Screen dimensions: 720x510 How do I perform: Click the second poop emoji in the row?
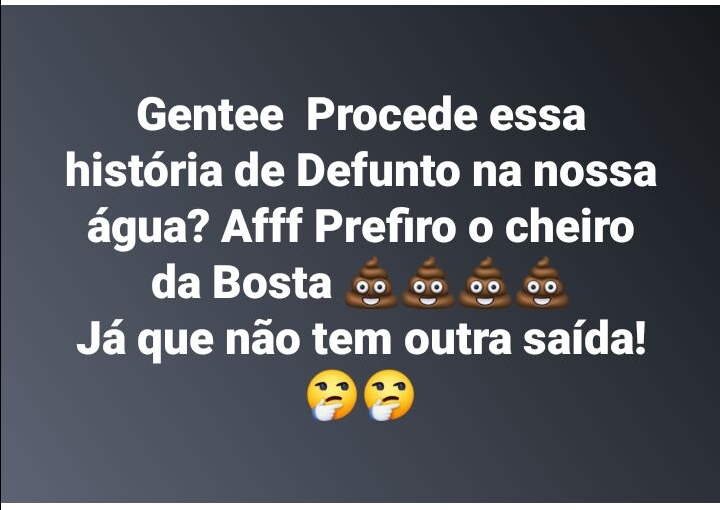click(428, 282)
